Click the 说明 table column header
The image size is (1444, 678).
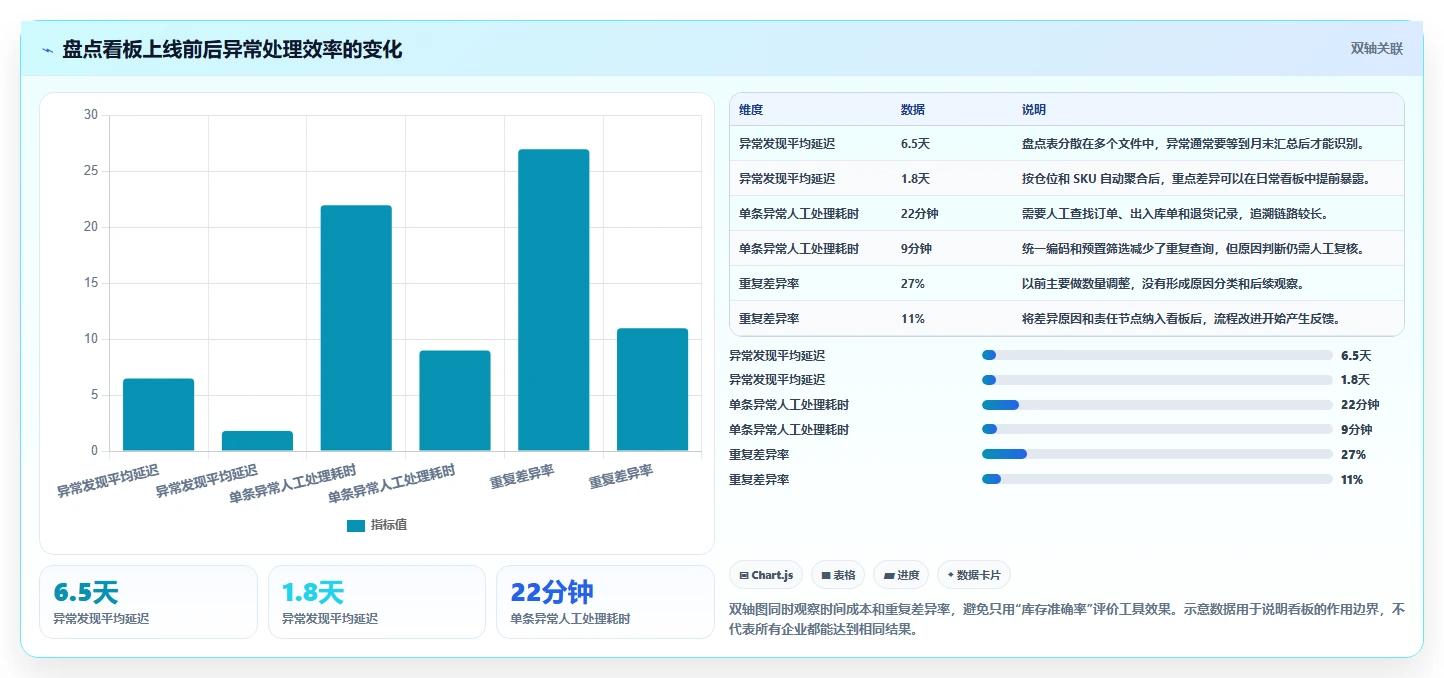pos(1034,110)
